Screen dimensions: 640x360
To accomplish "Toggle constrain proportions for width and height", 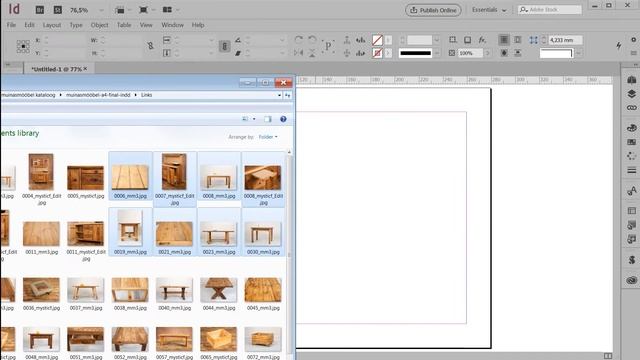I will pos(151,46).
